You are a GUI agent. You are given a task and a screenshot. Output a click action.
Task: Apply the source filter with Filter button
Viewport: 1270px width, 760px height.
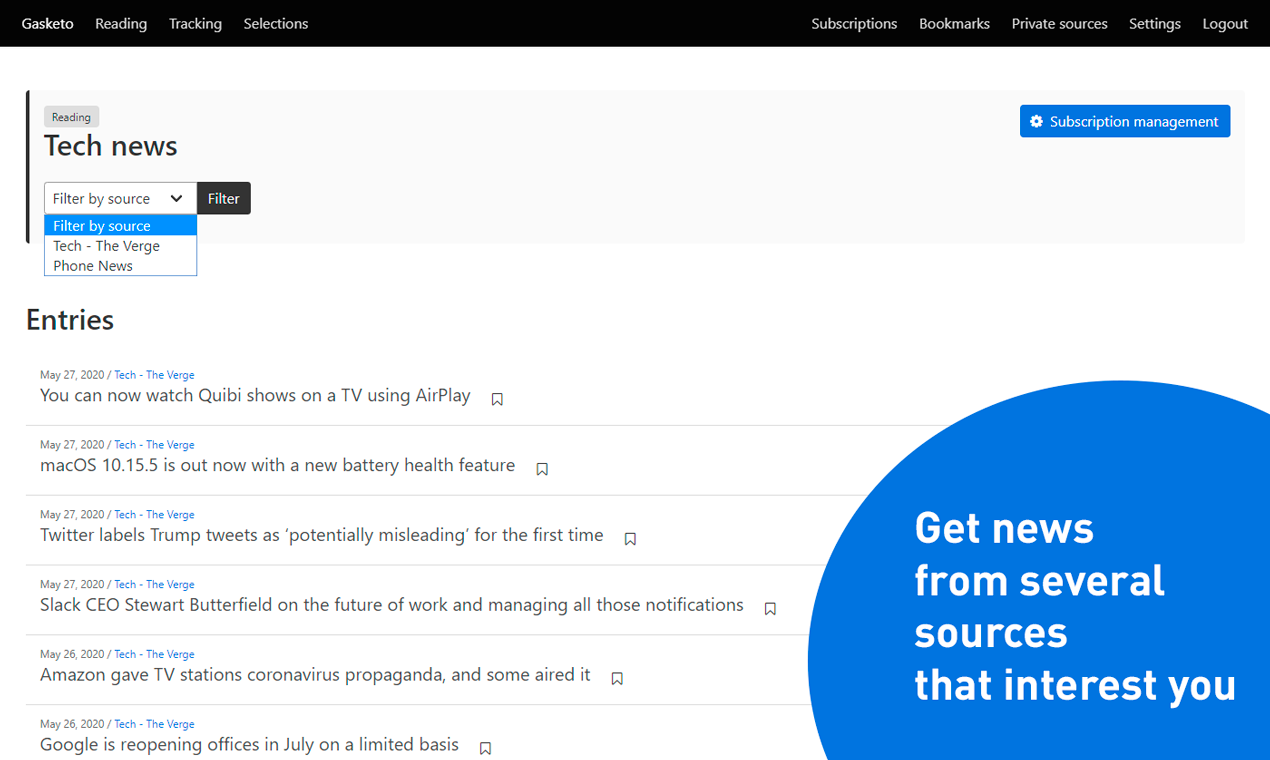point(224,198)
